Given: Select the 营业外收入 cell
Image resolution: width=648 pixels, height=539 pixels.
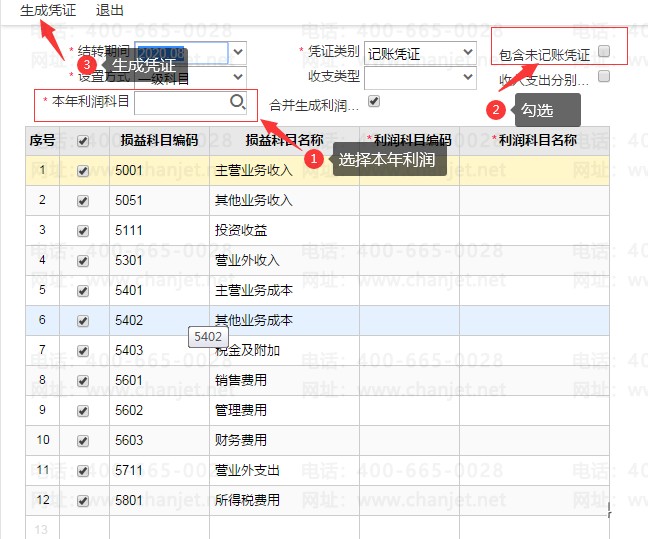Looking at the screenshot, I should click(x=284, y=260).
